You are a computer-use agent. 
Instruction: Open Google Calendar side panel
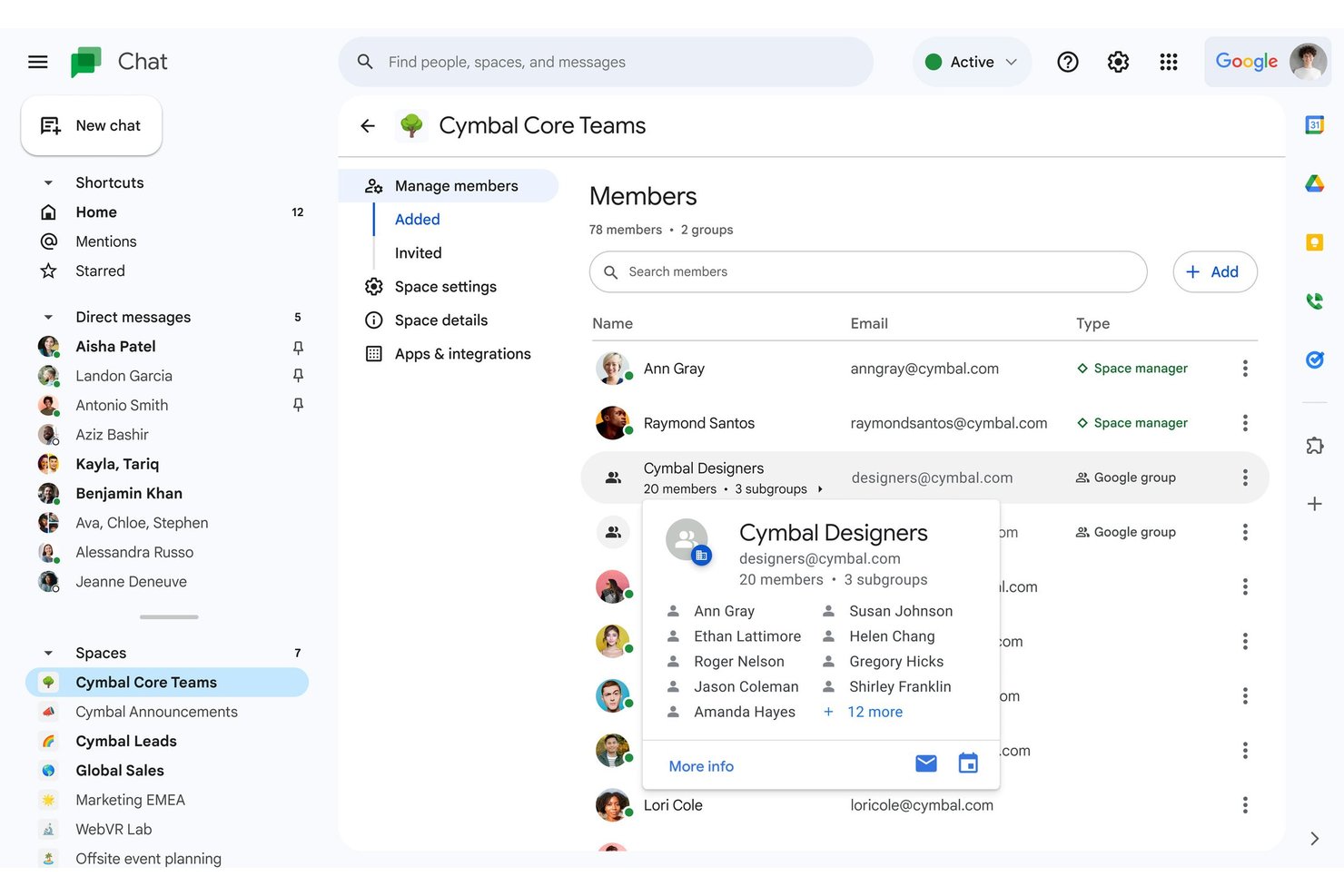click(x=1314, y=124)
